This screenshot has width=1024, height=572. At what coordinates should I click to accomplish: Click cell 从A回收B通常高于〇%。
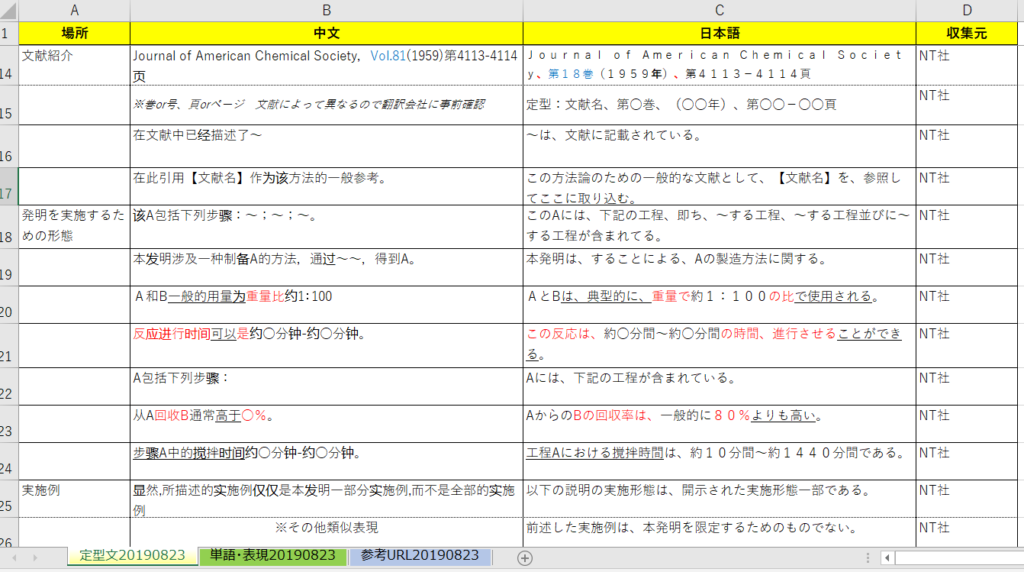click(327, 424)
